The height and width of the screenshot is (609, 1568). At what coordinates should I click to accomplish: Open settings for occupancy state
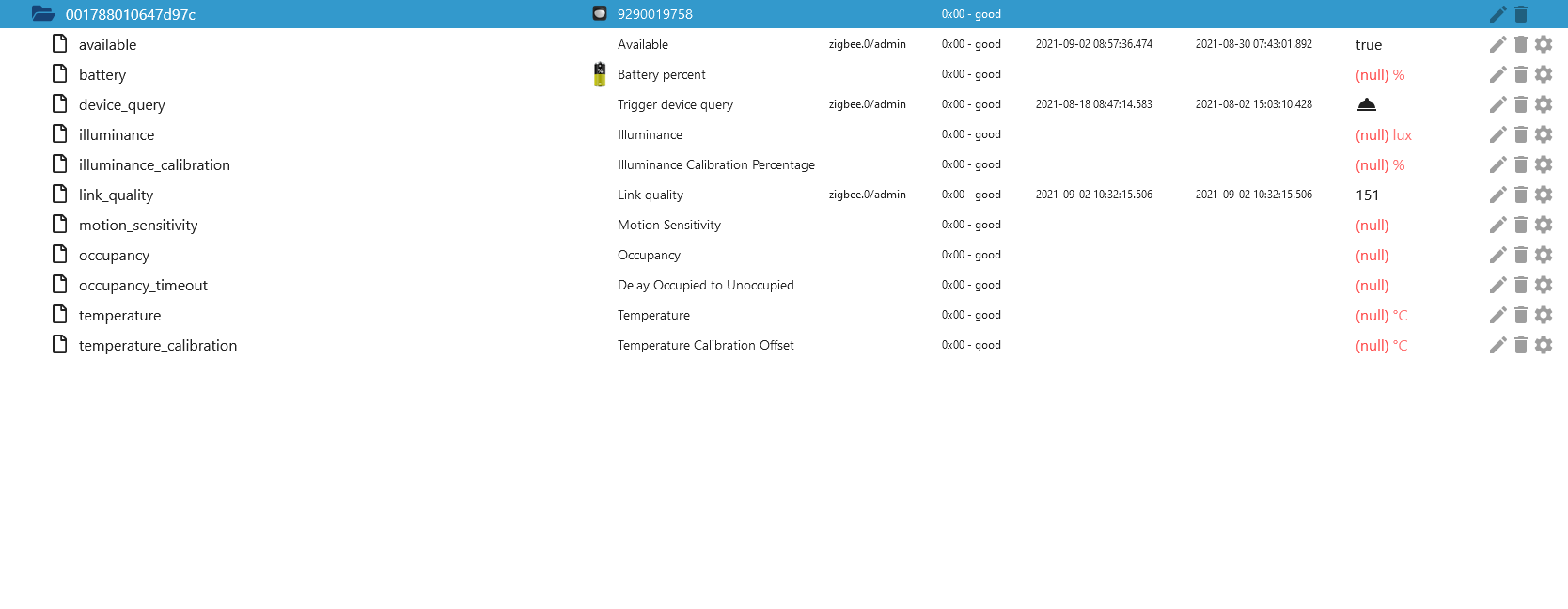tap(1544, 255)
